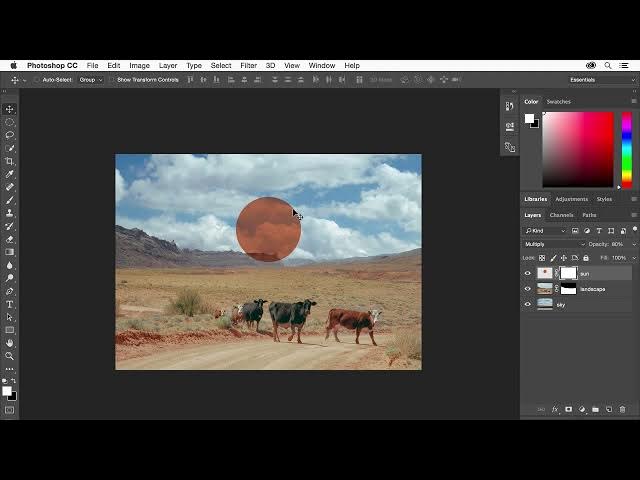
Task: Delete layer using trash icon
Action: [622, 409]
